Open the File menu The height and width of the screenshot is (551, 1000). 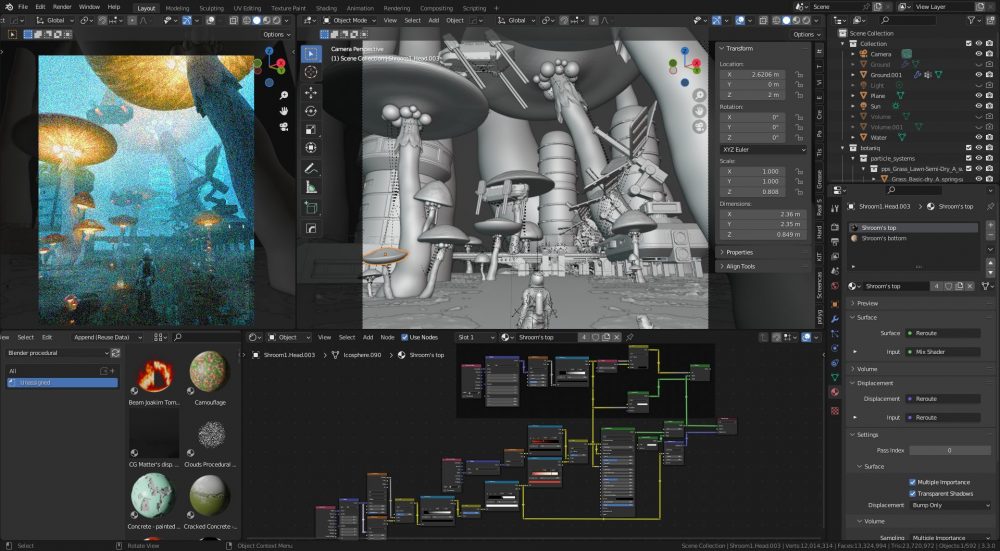tap(23, 7)
